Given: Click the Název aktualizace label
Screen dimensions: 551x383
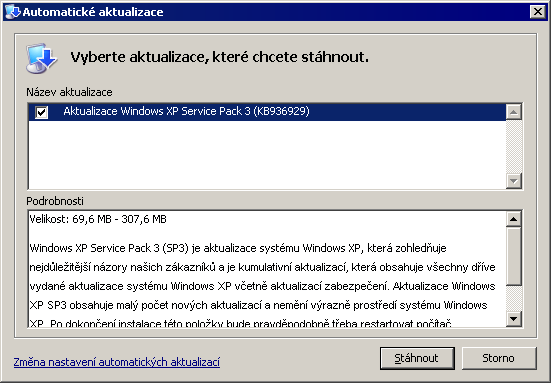Looking at the screenshot, I should point(69,92).
